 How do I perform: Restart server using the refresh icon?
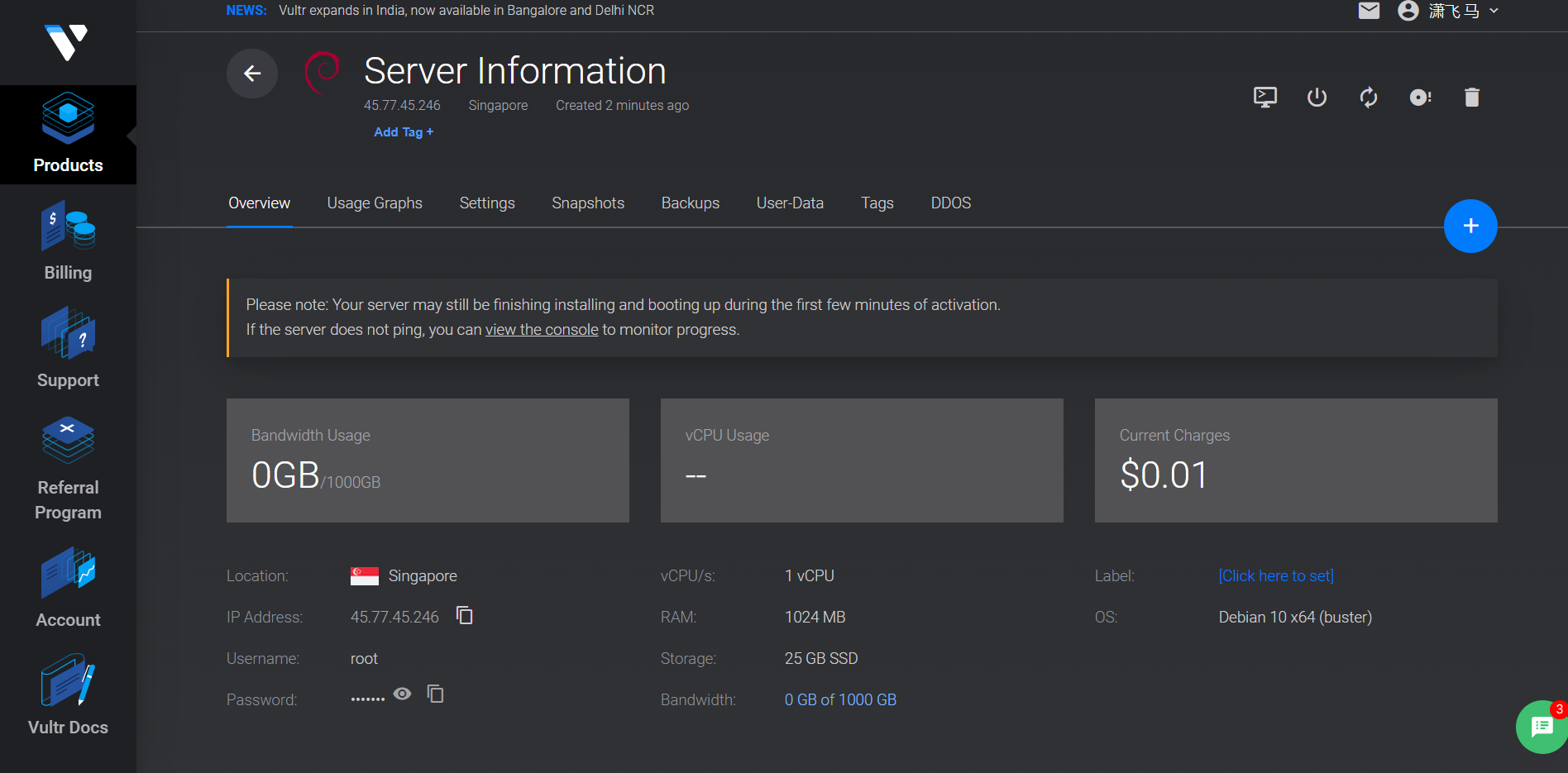[1369, 98]
